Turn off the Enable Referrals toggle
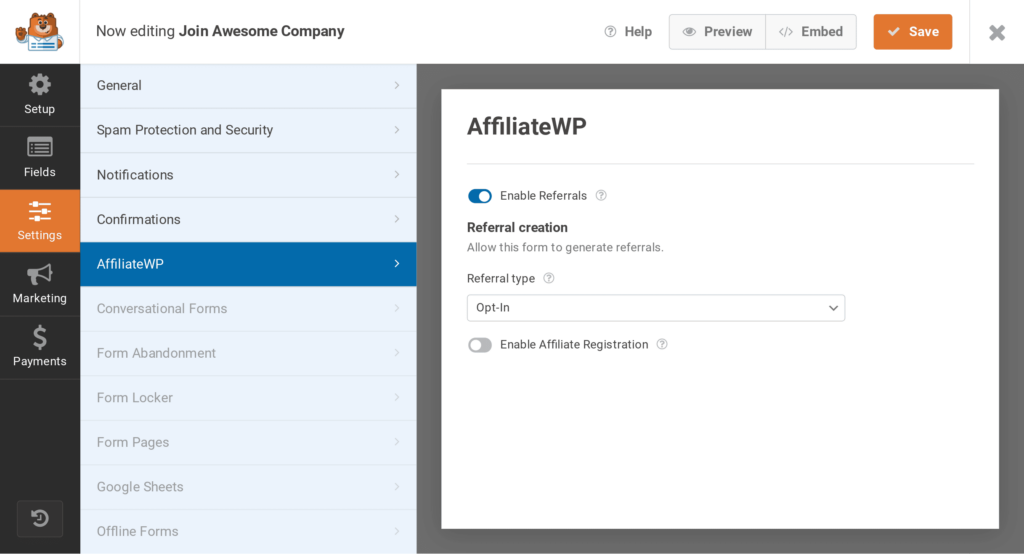Image resolution: width=1024 pixels, height=554 pixels. pyautogui.click(x=480, y=196)
